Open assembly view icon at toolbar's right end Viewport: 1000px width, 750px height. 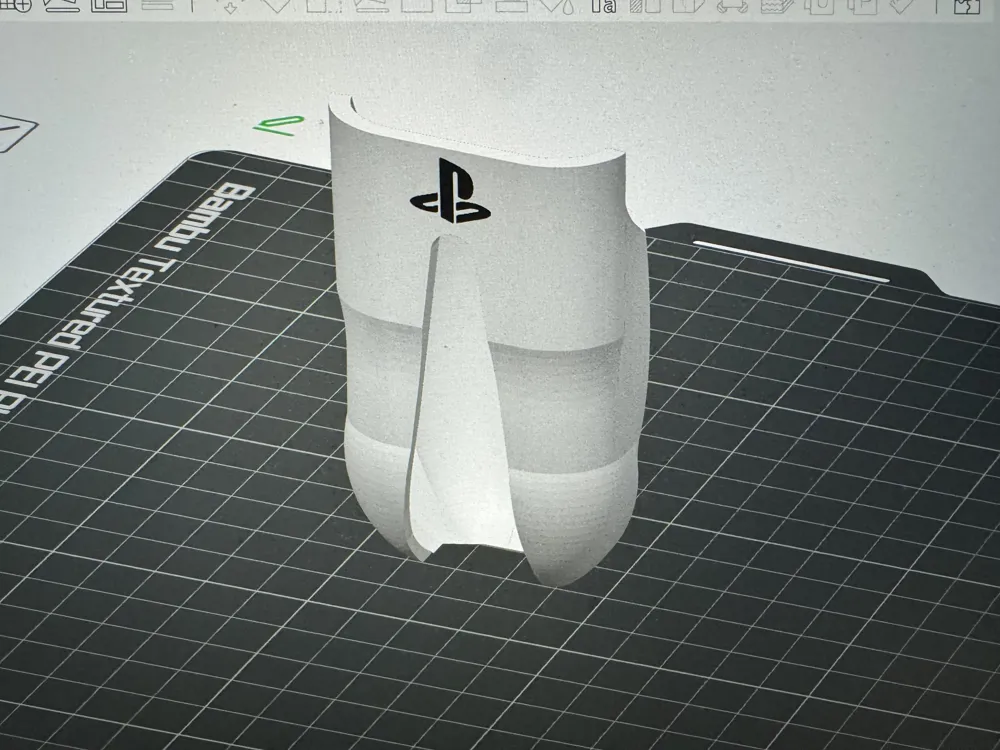[966, 6]
